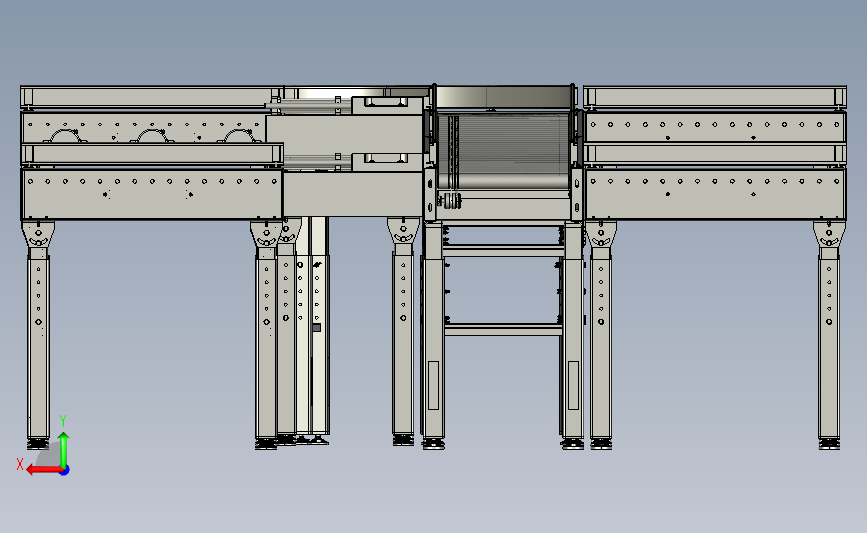Select the small dark square on the lift column
The width and height of the screenshot is (867, 533).
[x=317, y=328]
